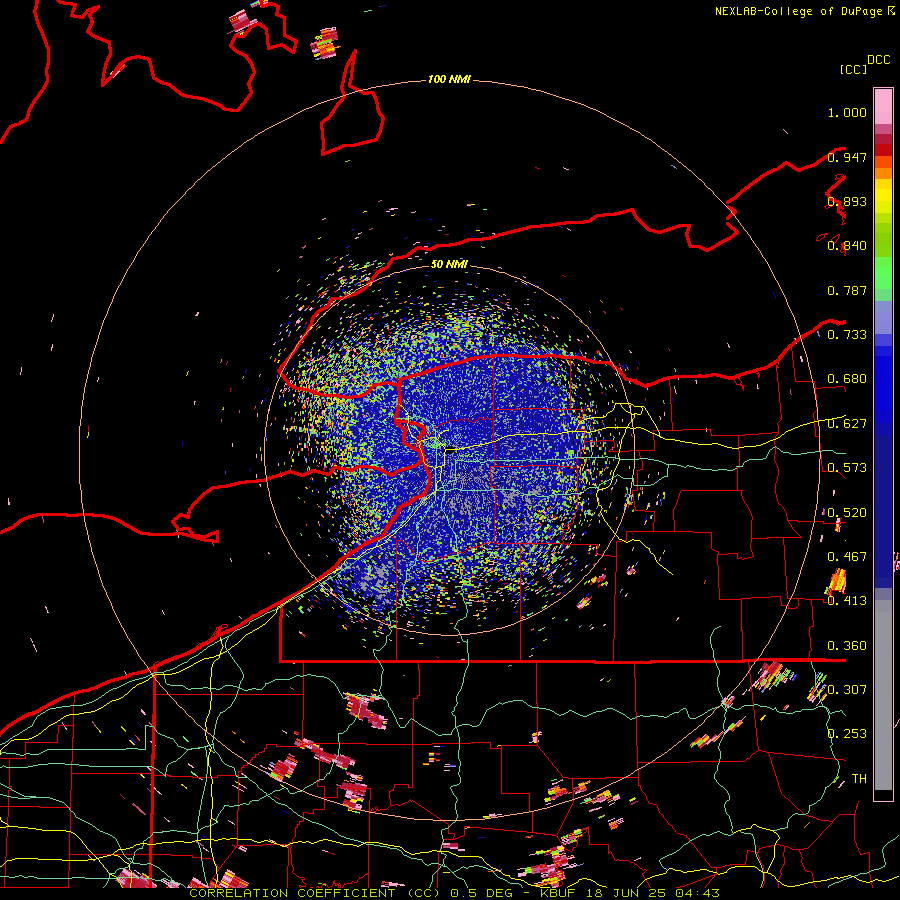This screenshot has width=900, height=900.
Task: Click the [CC] unit label above the scale
Action: click(854, 69)
